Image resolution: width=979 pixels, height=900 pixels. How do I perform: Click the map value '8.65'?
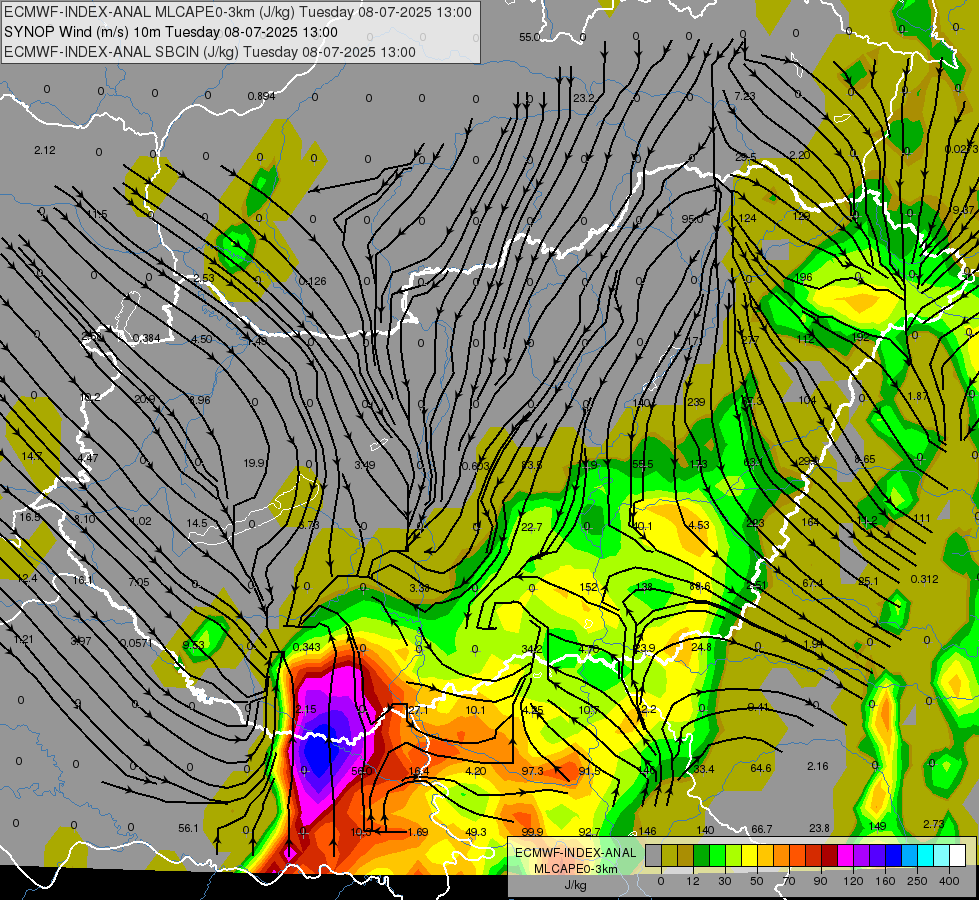tap(865, 459)
